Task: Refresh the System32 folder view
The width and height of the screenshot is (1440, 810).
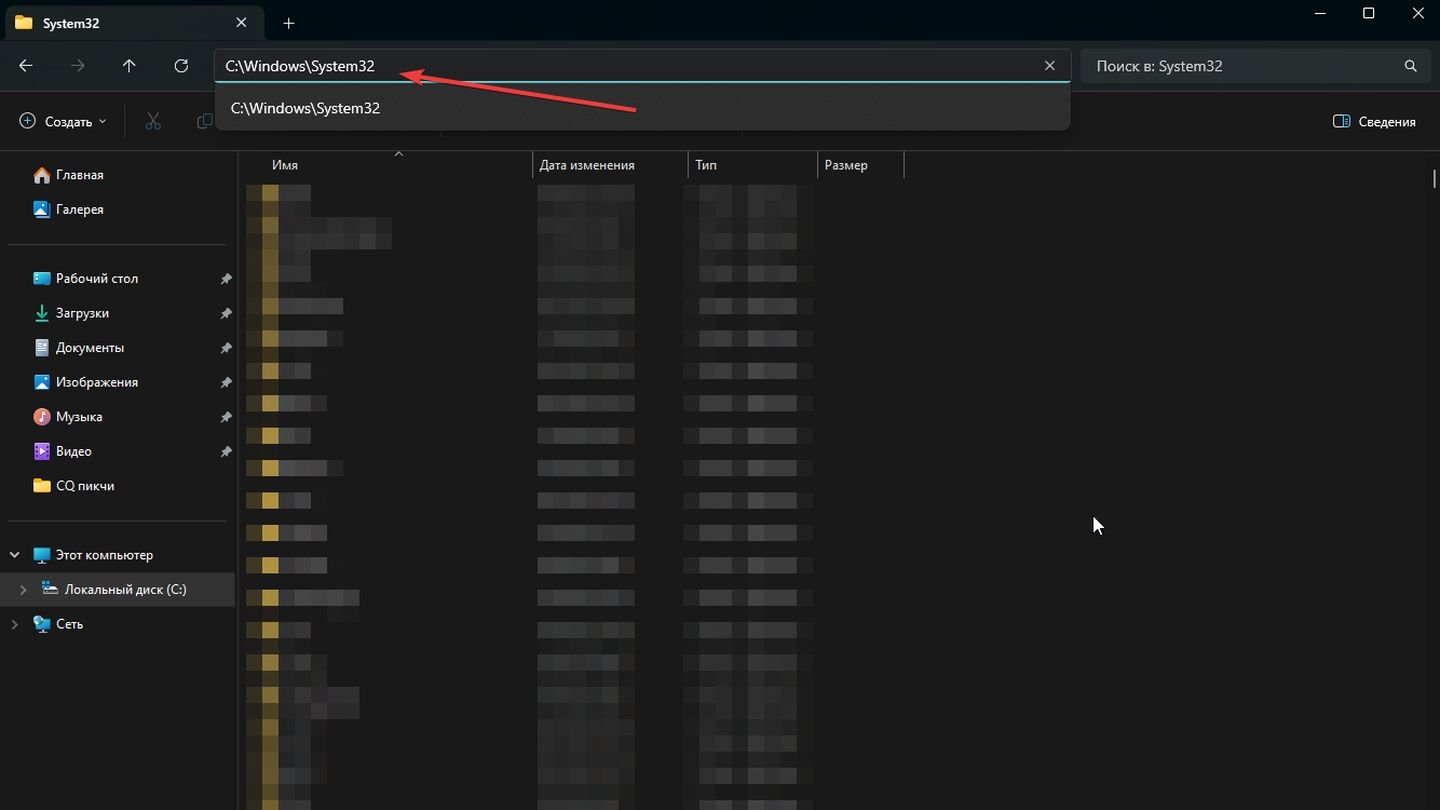Action: click(x=181, y=66)
